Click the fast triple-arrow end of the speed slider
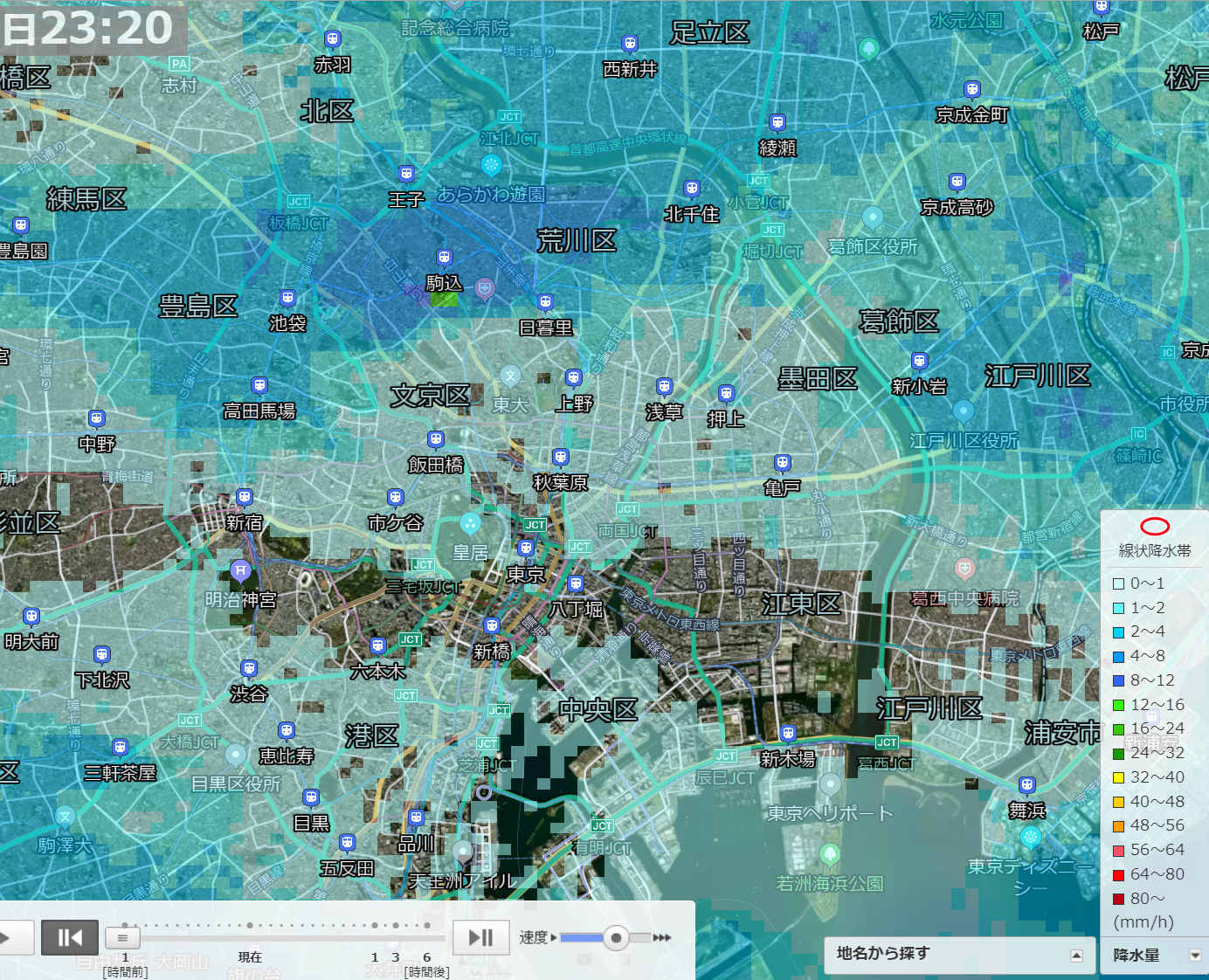This screenshot has height=980, width=1209. tap(662, 938)
